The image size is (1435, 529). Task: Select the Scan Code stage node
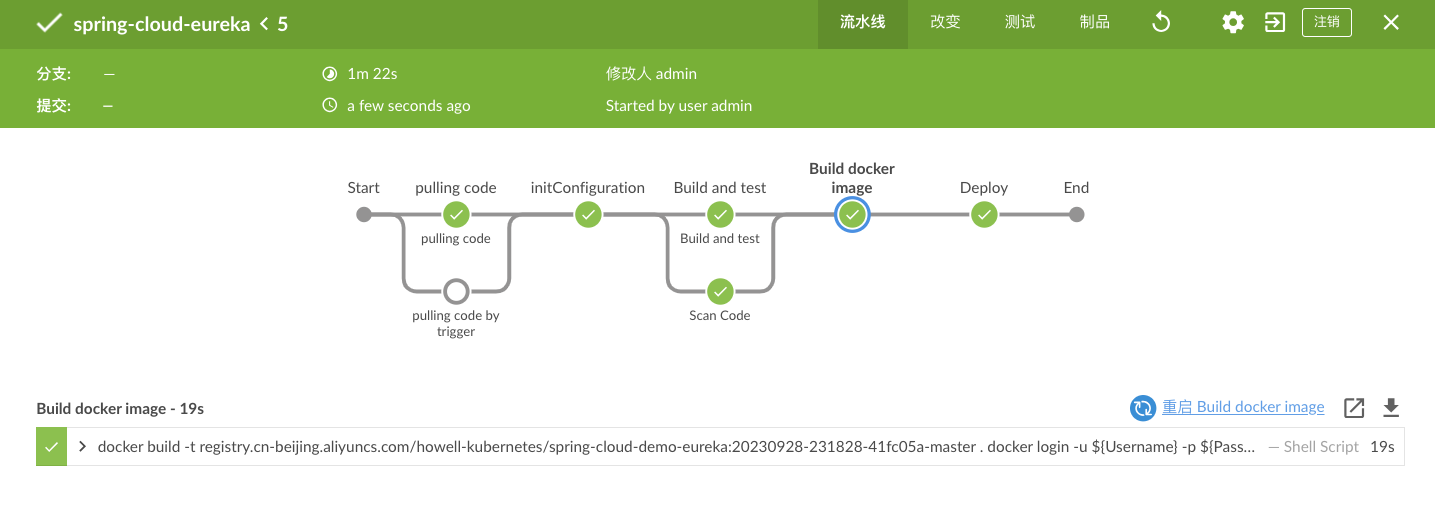(720, 291)
